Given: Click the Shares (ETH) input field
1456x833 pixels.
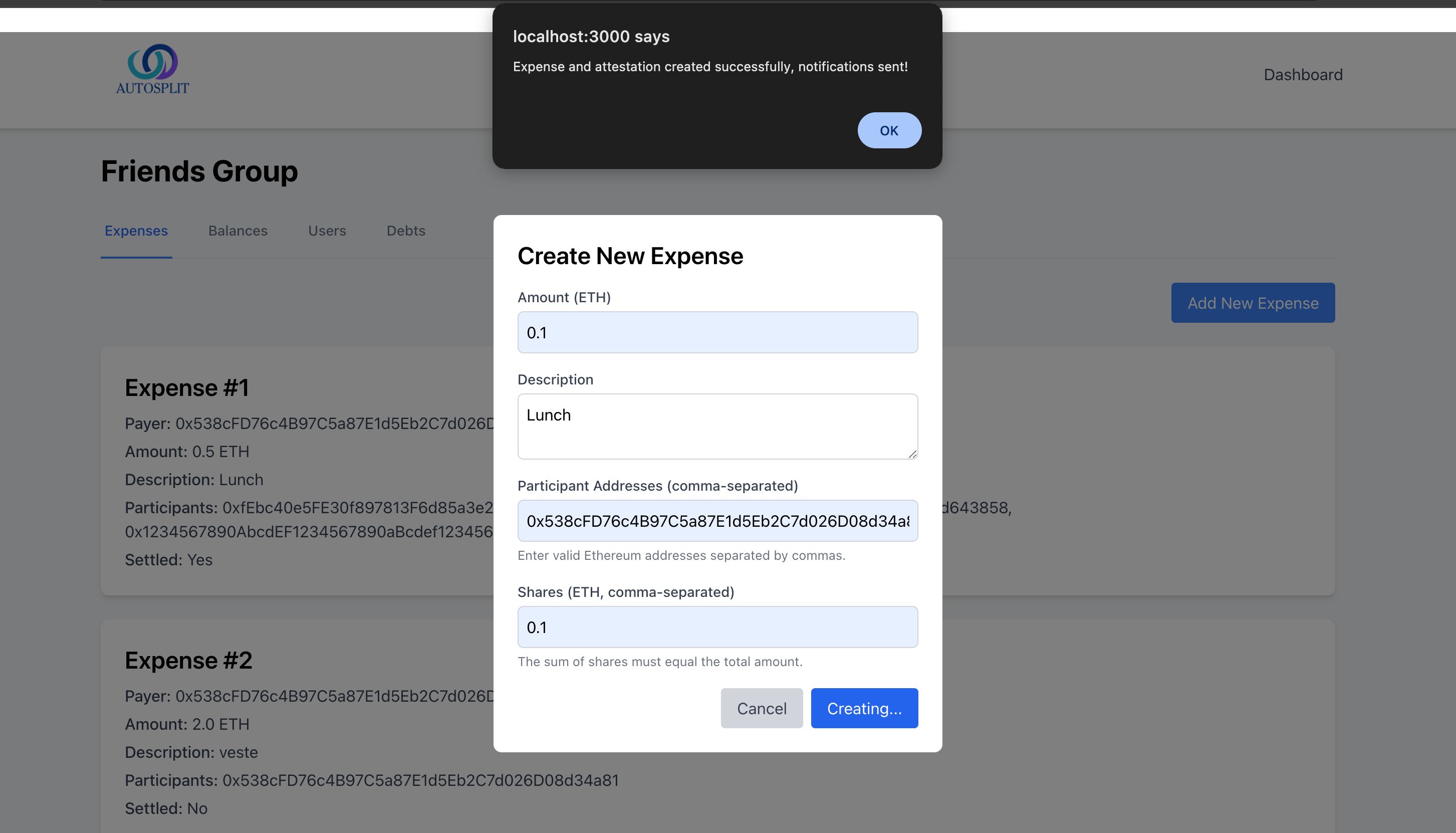Looking at the screenshot, I should (x=717, y=627).
